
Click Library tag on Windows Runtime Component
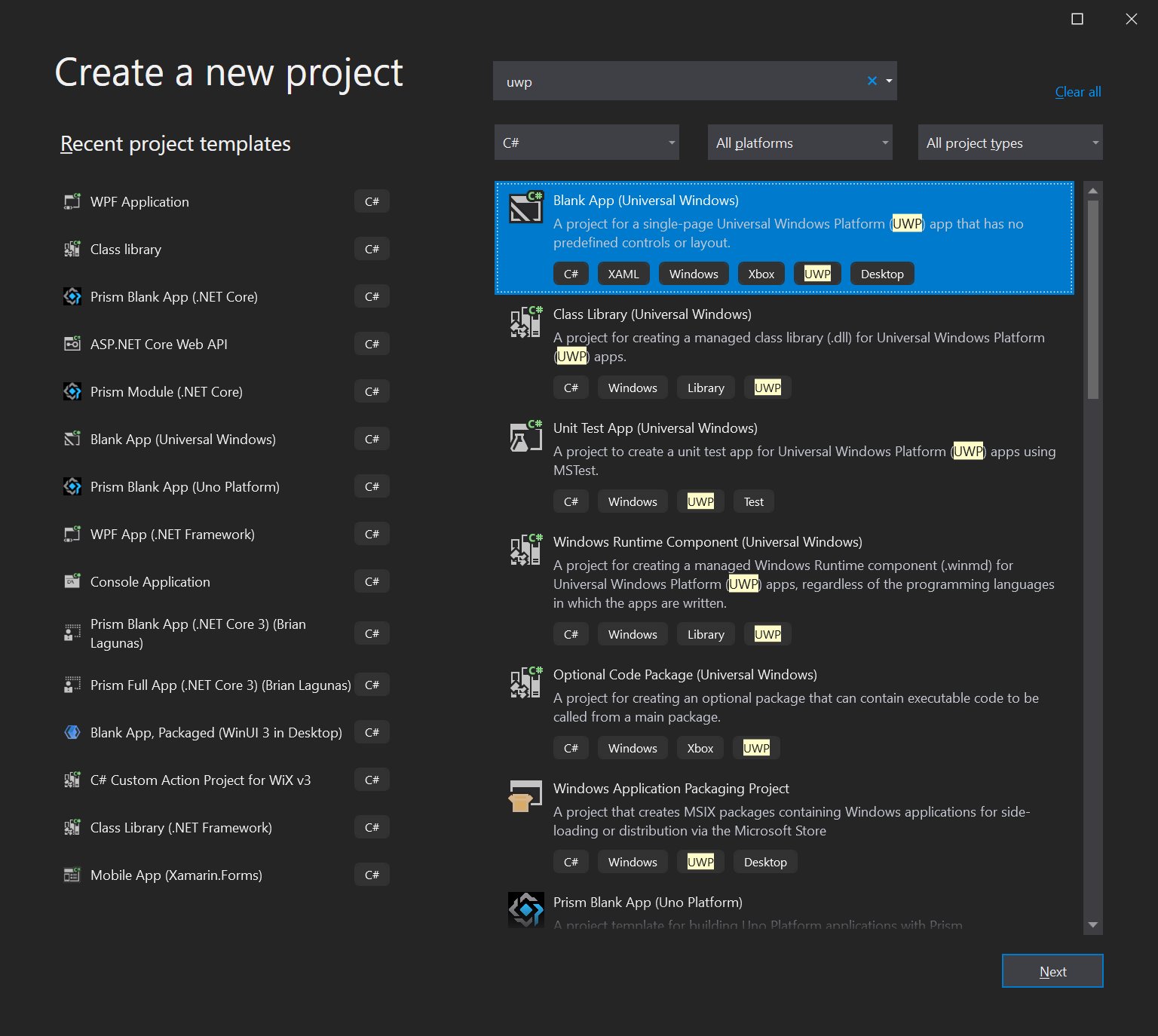click(x=706, y=634)
